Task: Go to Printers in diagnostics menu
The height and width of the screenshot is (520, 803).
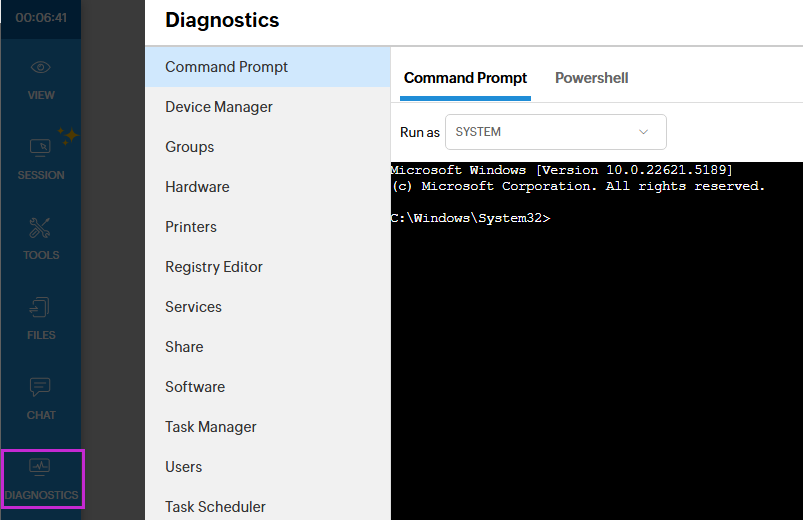Action: pos(191,227)
